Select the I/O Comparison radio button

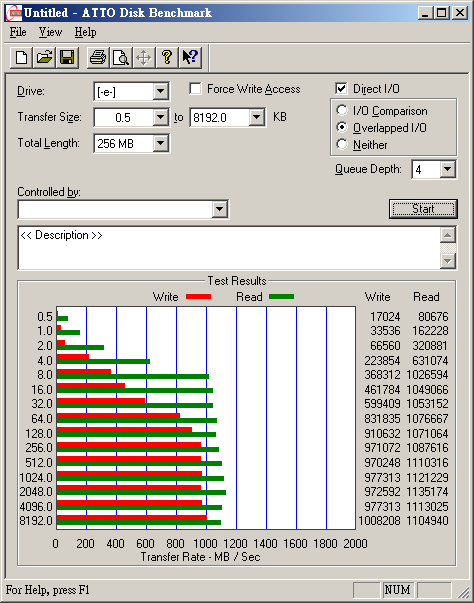[341, 111]
